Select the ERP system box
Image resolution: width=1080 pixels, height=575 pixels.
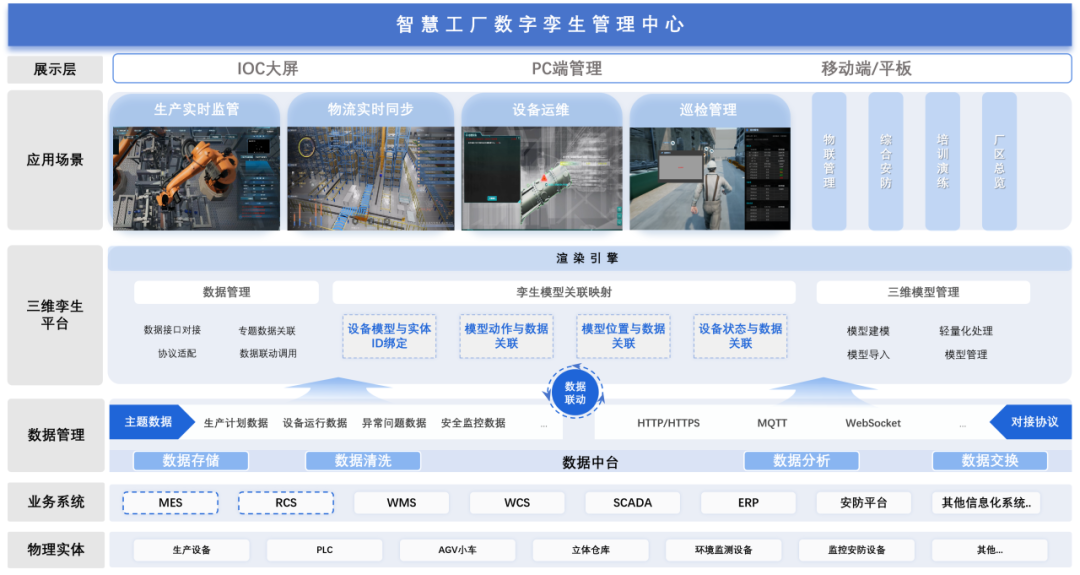tap(748, 503)
